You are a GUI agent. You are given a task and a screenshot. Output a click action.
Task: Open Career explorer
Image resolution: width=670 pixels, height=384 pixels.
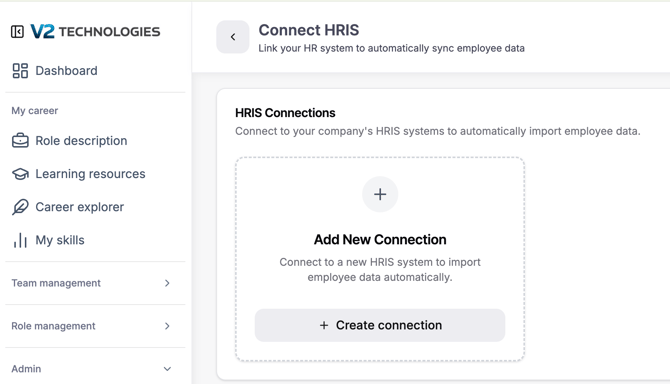point(79,207)
